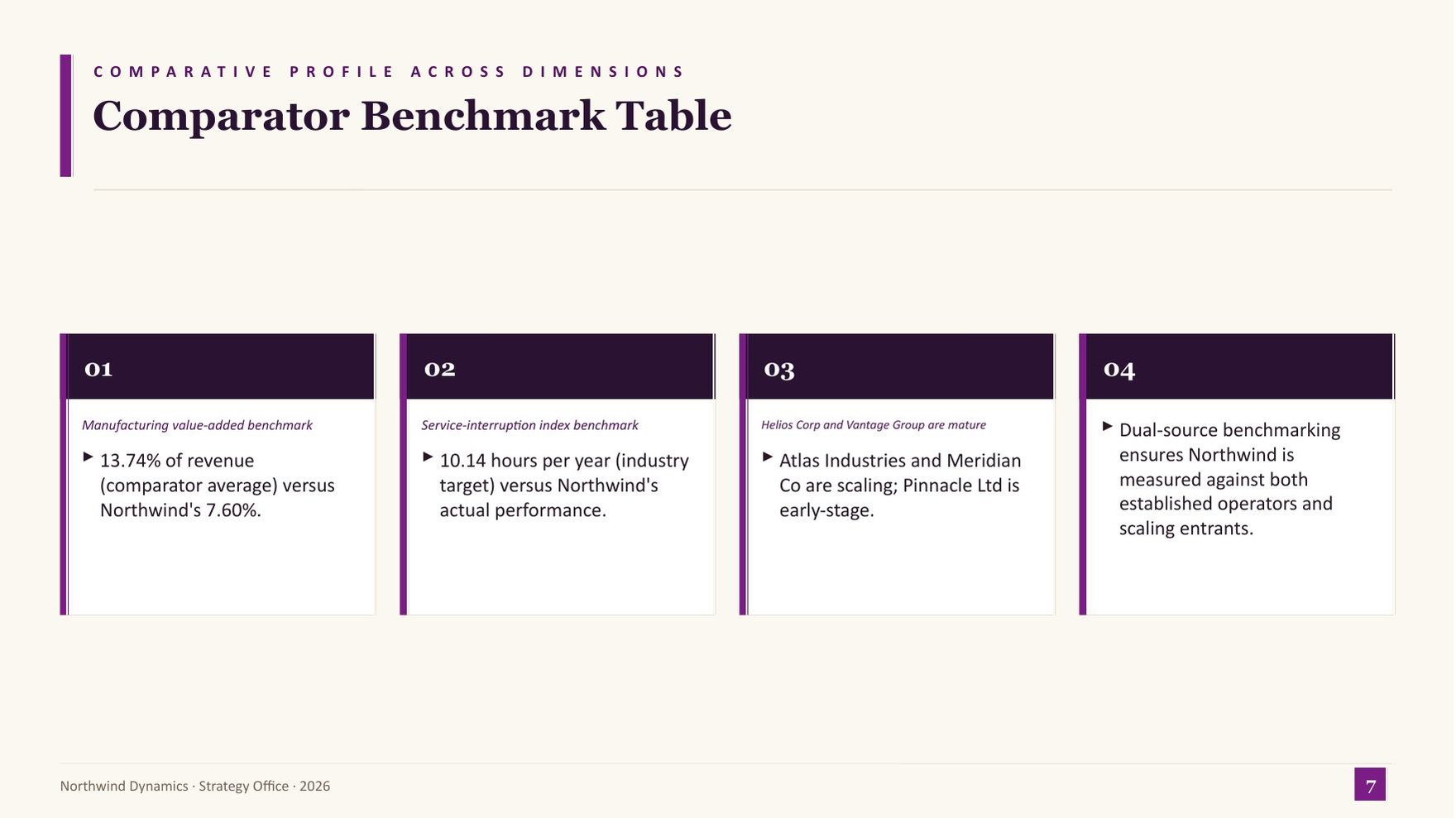Click the Comparative Profile Across Dimensions subtitle
This screenshot has width=1456, height=818.
[390, 72]
